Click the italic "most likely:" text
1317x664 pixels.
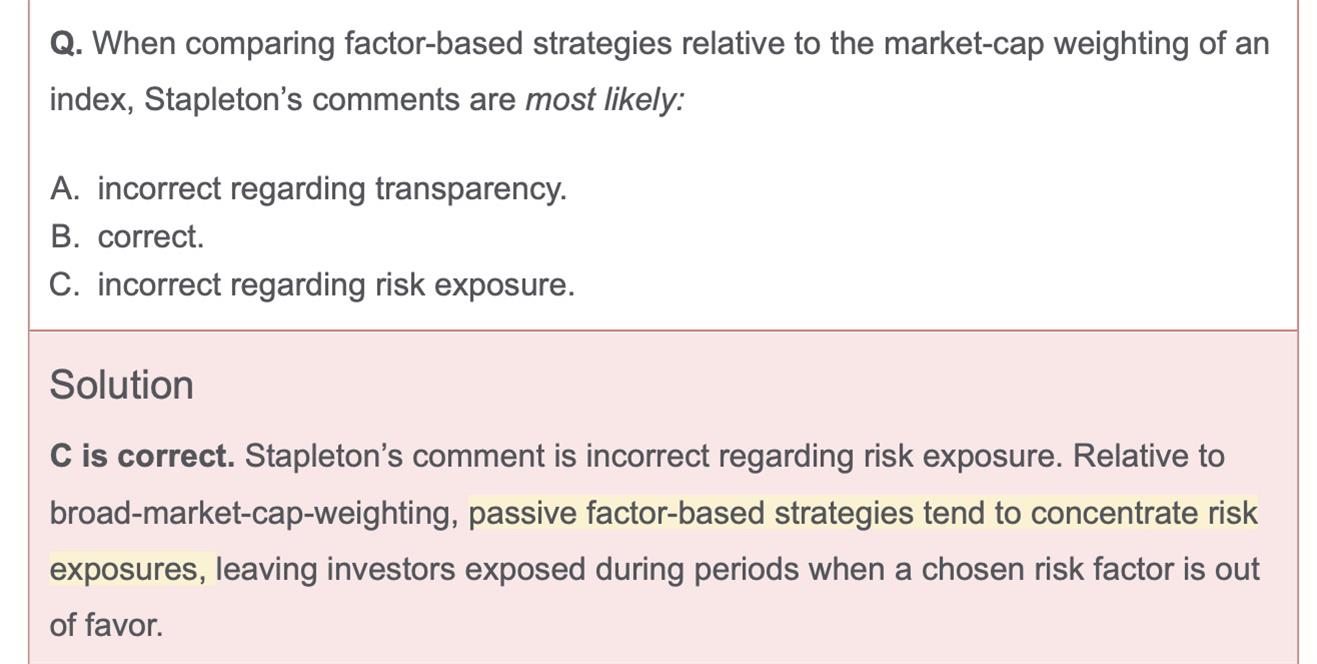point(604,100)
